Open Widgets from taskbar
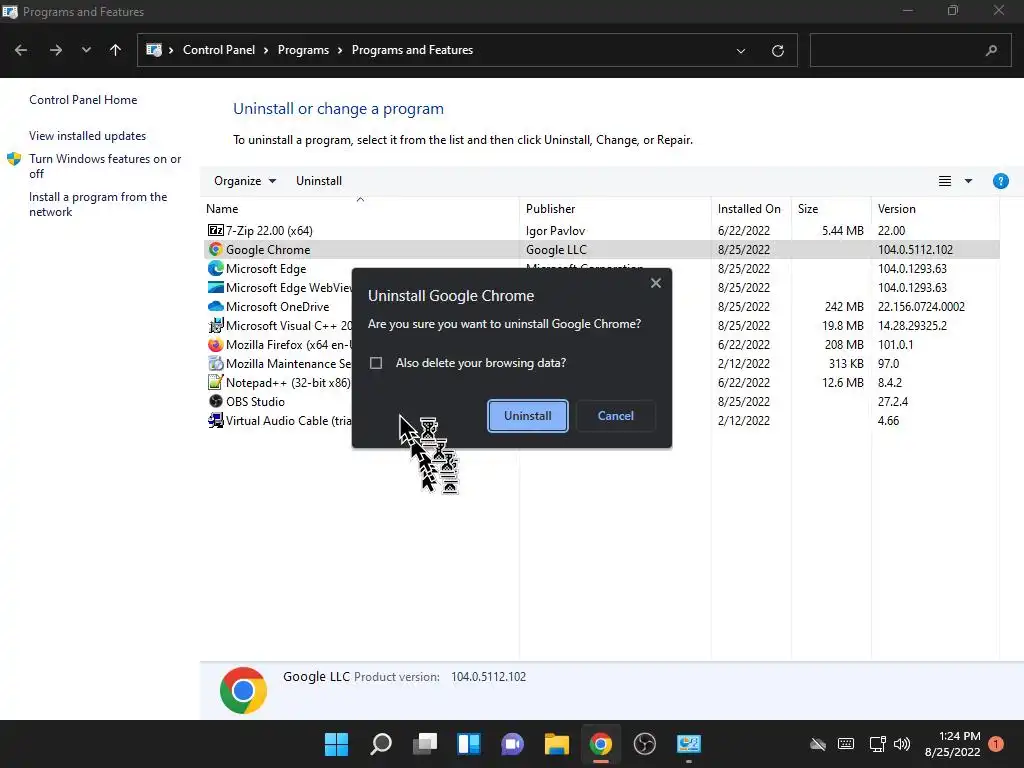The height and width of the screenshot is (768, 1024). tap(469, 744)
